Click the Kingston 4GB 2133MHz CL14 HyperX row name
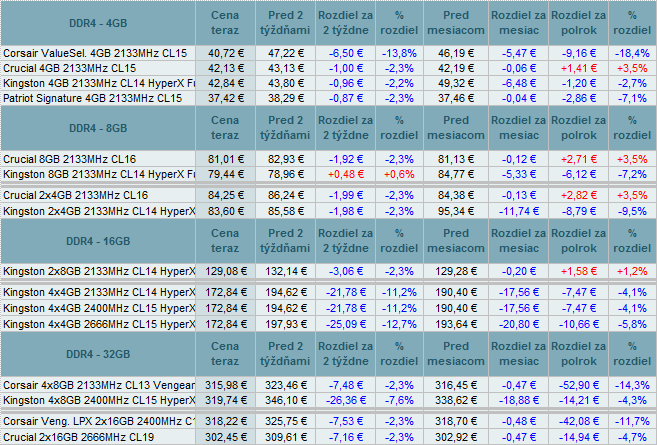 pos(98,83)
